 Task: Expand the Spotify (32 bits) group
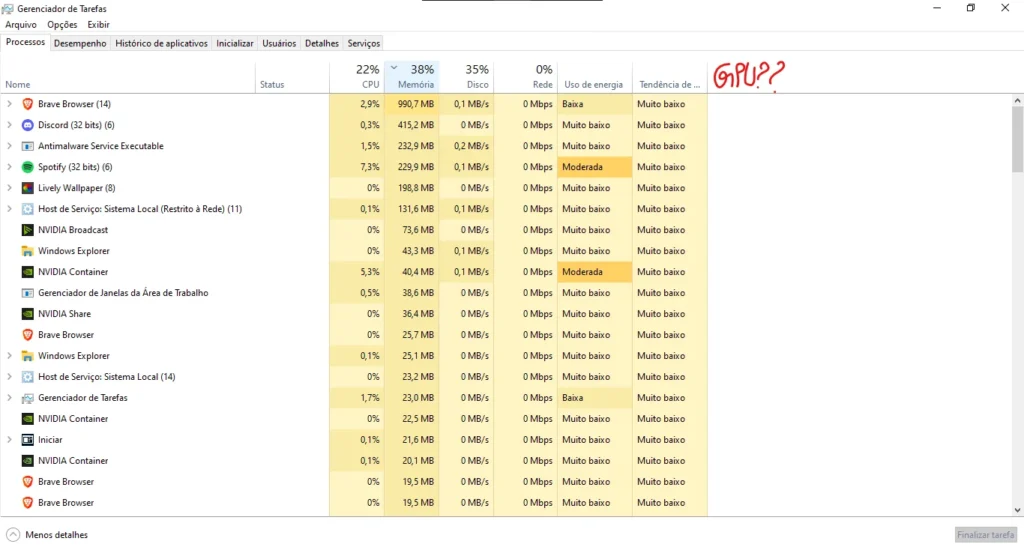[x=9, y=166]
